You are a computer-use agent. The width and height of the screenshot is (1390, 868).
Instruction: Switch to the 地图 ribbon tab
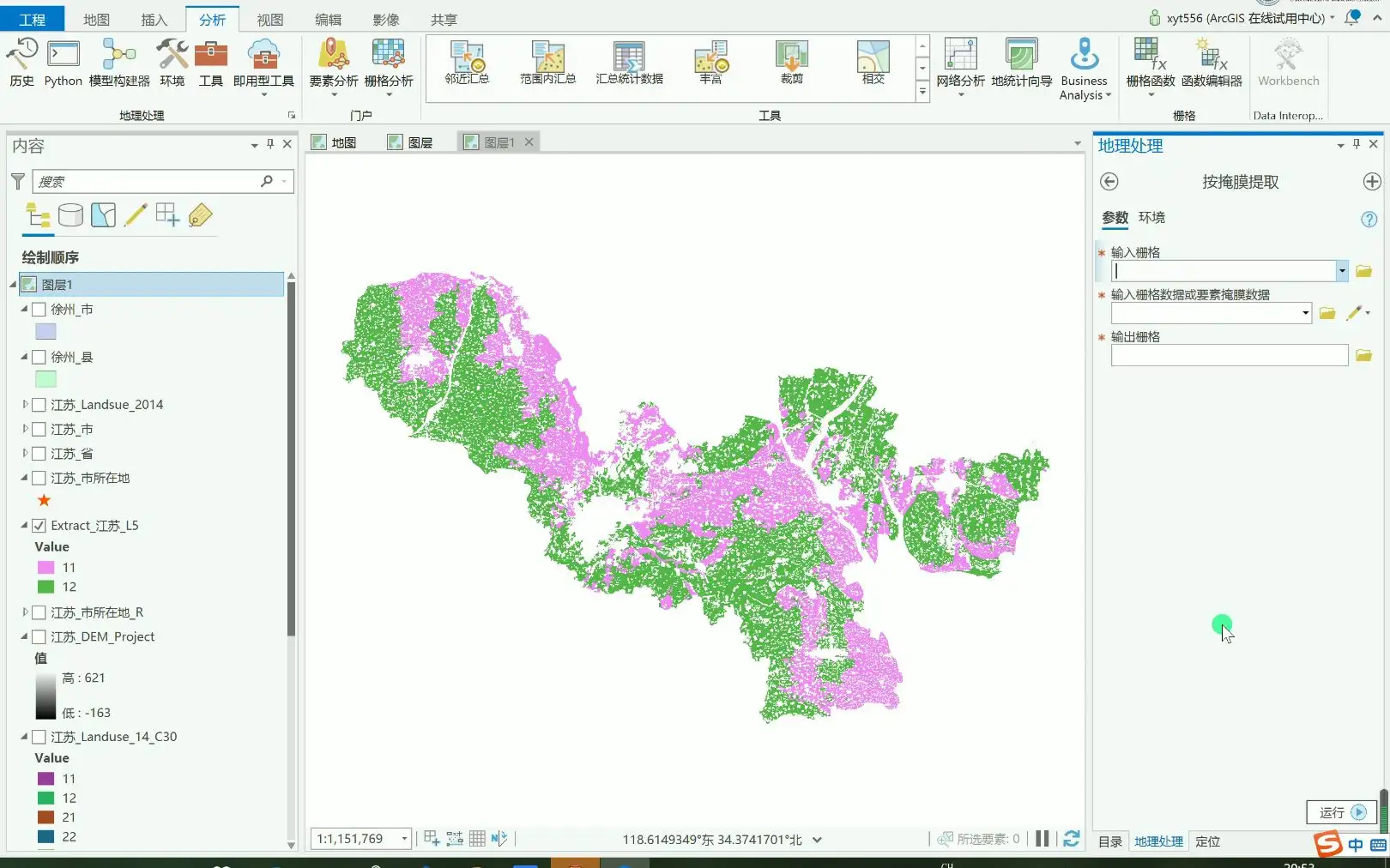(96, 20)
